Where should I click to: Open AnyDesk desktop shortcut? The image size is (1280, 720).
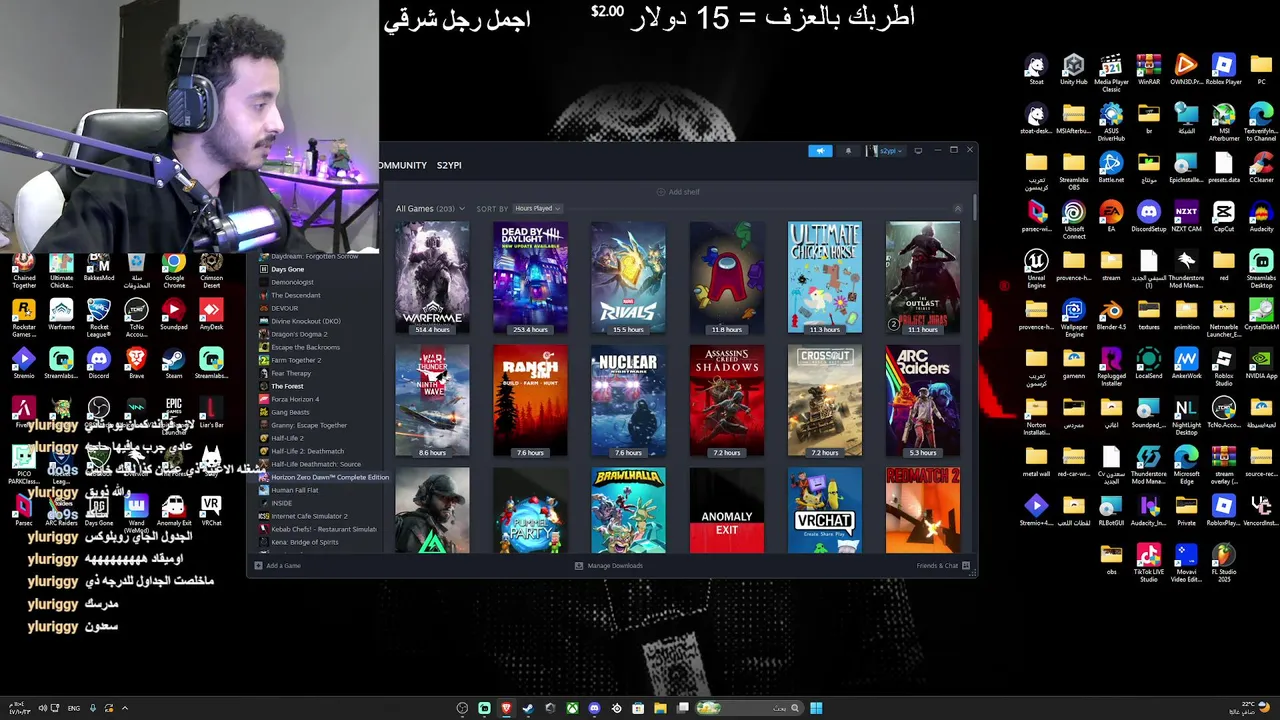[211, 314]
